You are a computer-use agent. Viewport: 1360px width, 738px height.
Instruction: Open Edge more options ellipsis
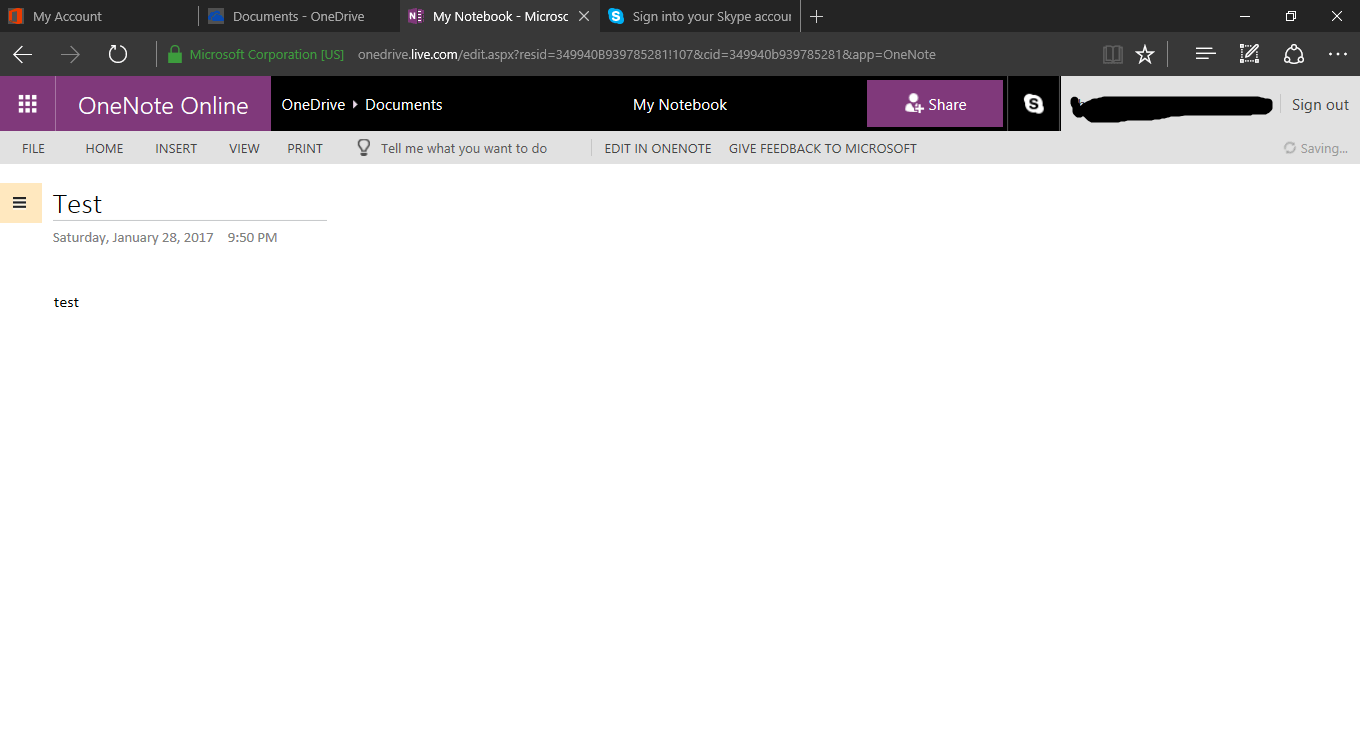click(x=1337, y=54)
